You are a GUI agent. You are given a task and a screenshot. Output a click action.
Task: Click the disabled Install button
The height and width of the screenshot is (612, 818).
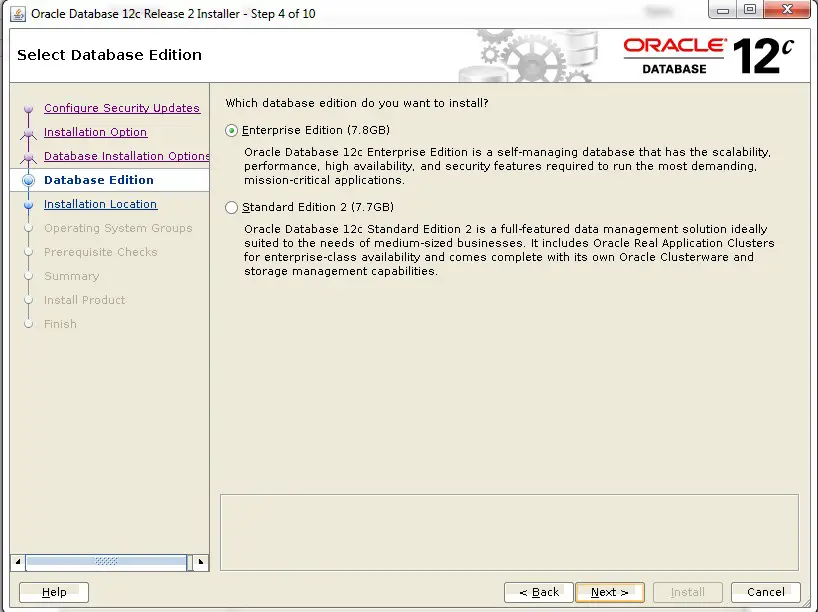click(688, 592)
